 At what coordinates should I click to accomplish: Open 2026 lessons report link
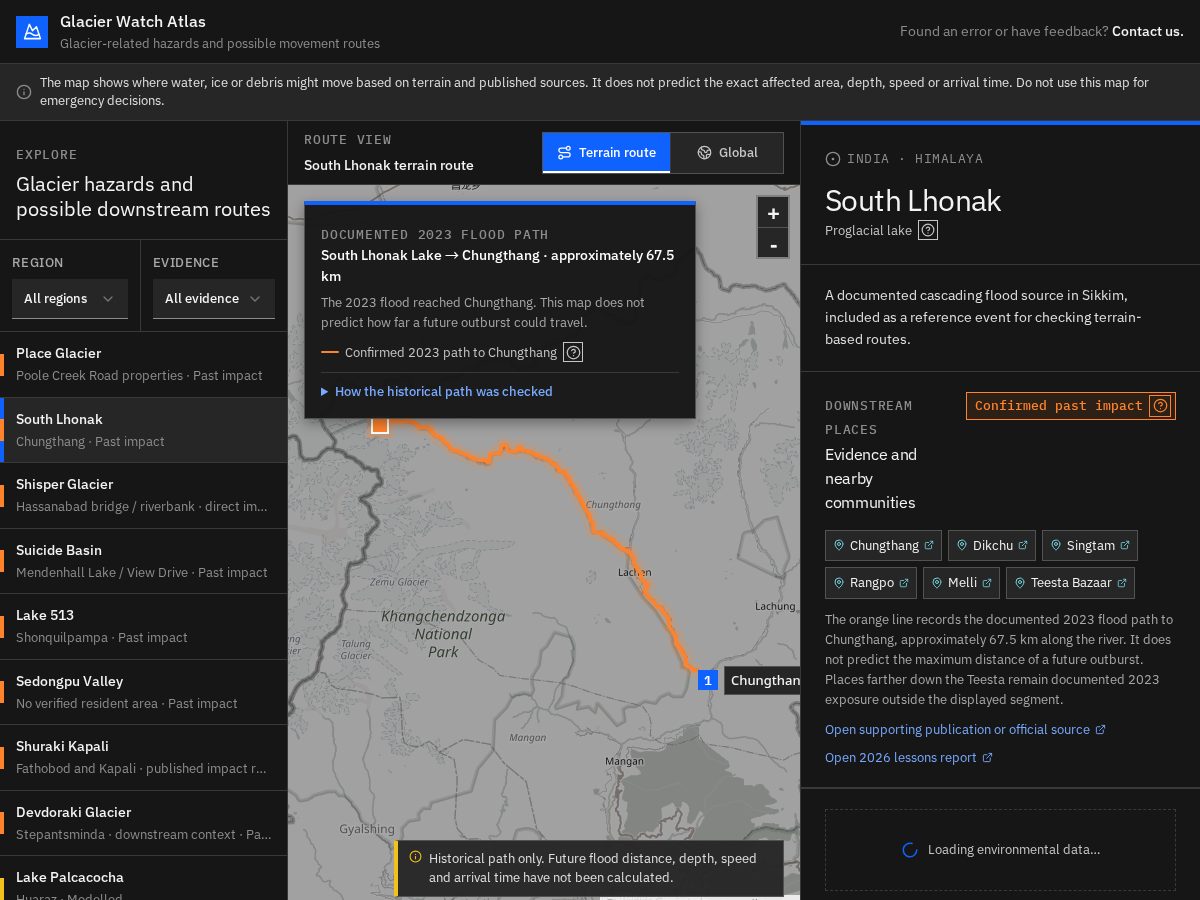click(x=909, y=757)
